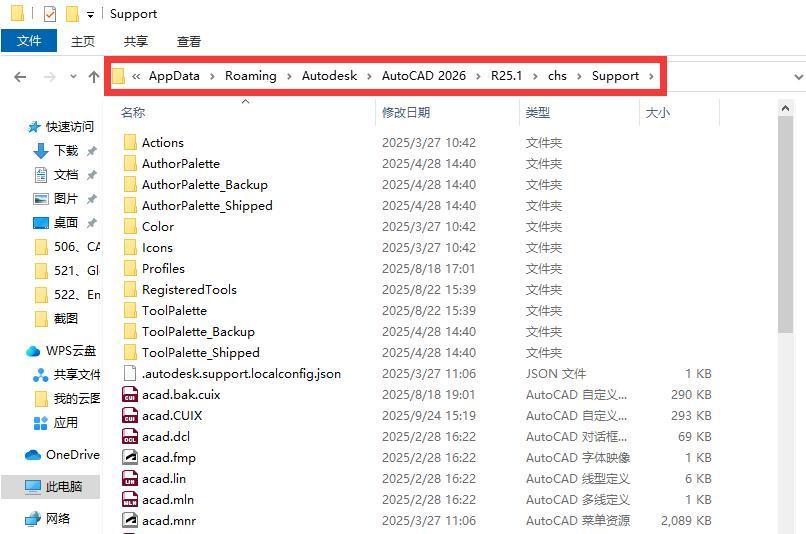The height and width of the screenshot is (534, 806).
Task: Expand chevron after Autodesk breadcrumb
Action: [369, 77]
